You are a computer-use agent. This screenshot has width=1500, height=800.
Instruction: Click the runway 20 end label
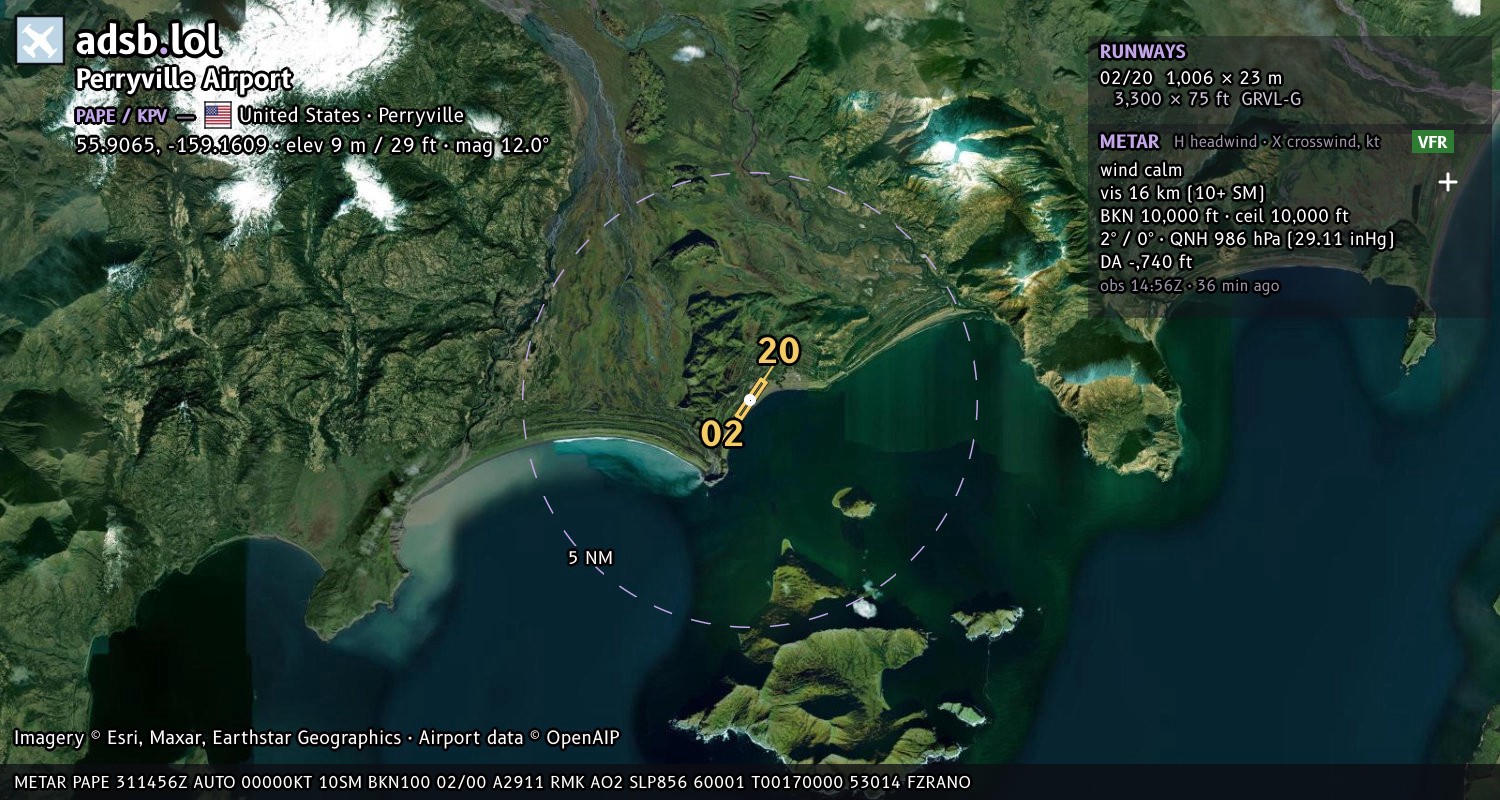coord(779,351)
